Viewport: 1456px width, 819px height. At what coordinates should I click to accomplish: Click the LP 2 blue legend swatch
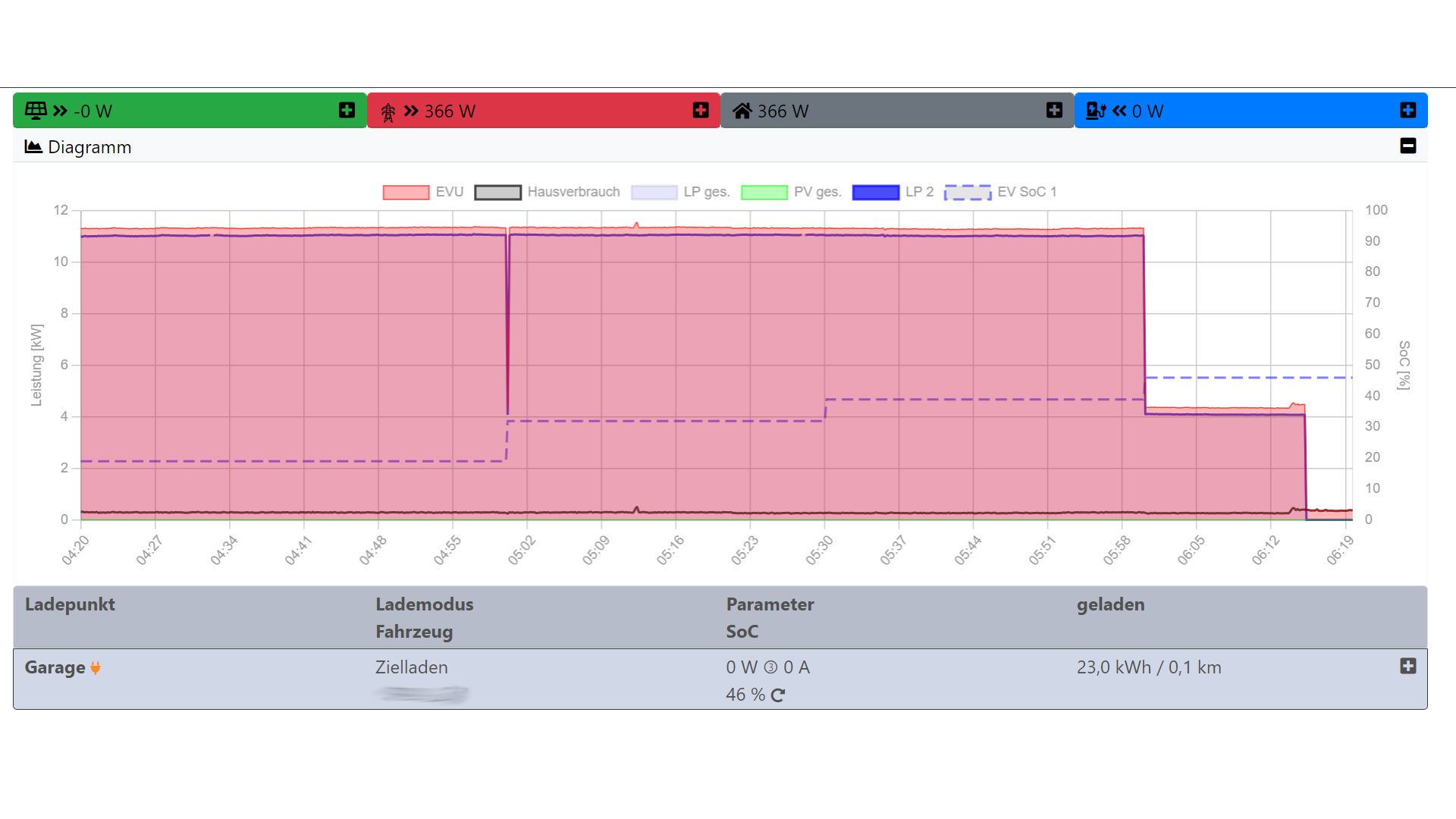876,193
